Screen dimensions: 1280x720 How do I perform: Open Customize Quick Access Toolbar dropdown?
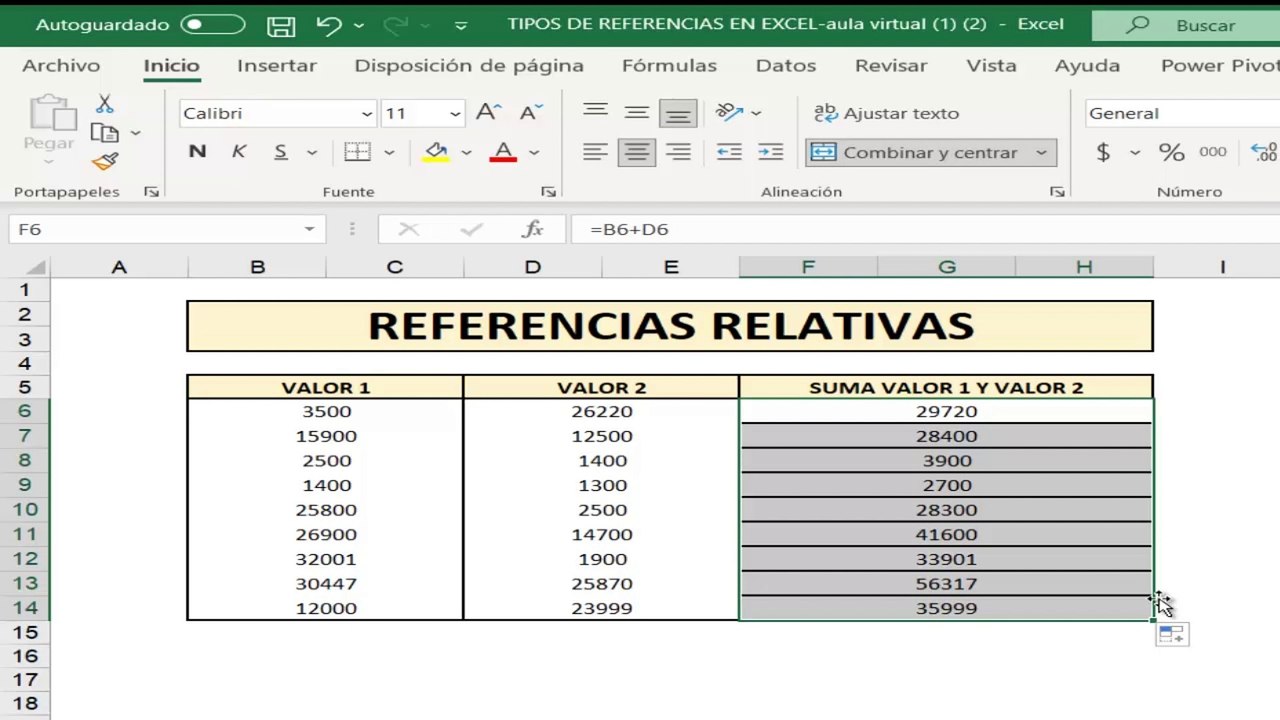(x=460, y=25)
